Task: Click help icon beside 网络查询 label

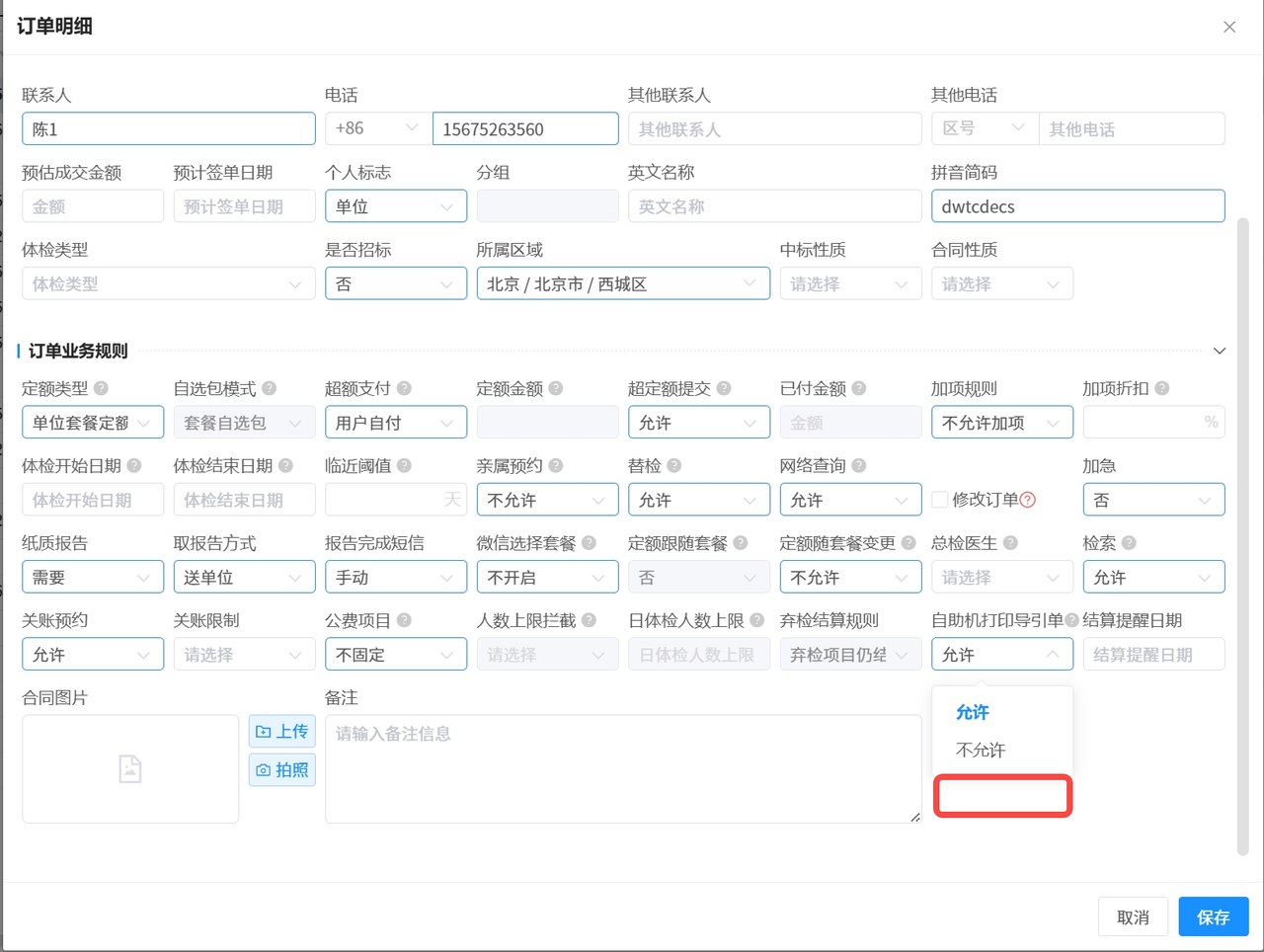Action: tap(859, 466)
